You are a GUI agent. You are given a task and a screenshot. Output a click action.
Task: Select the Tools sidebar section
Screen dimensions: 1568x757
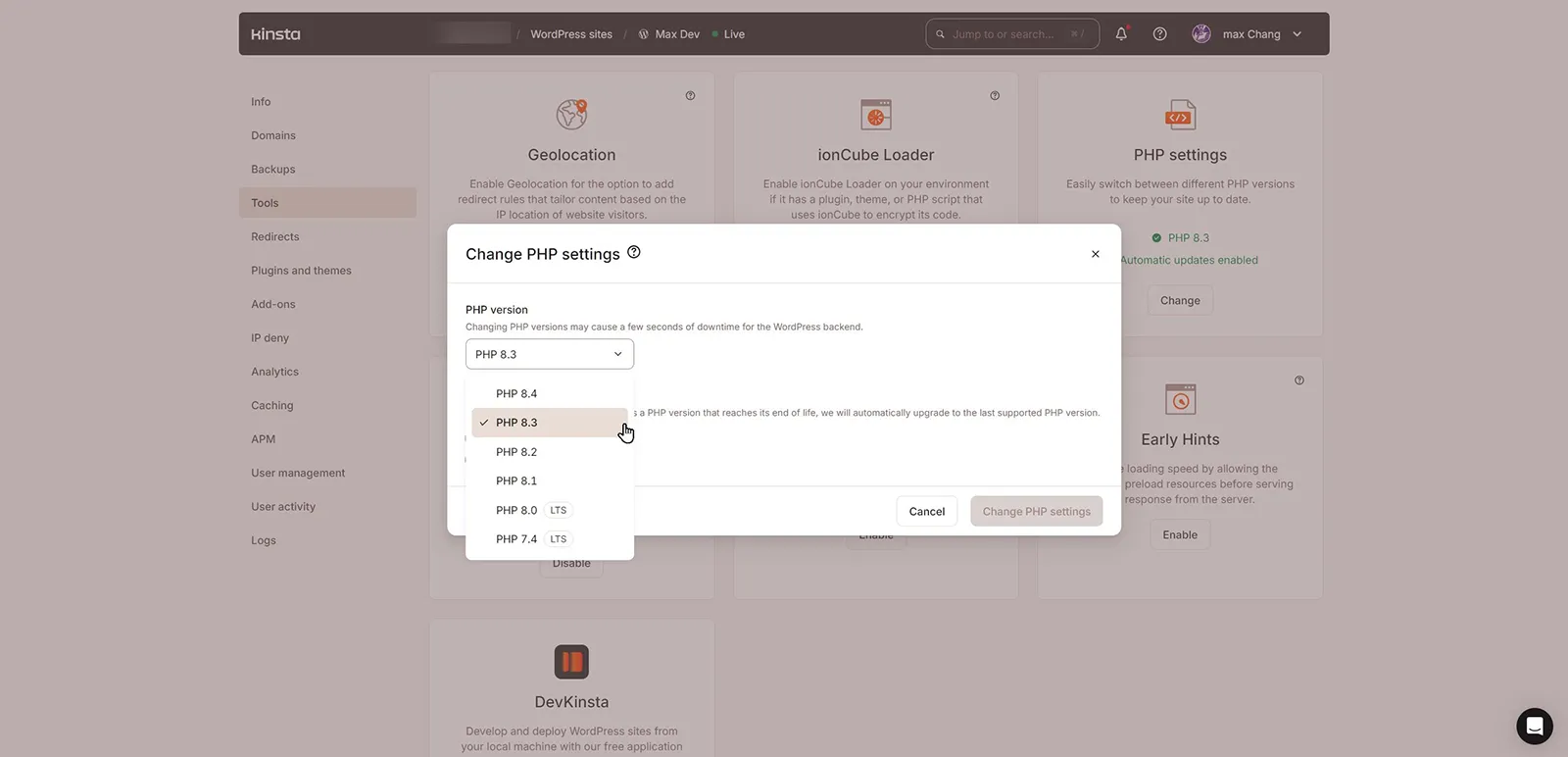327,203
